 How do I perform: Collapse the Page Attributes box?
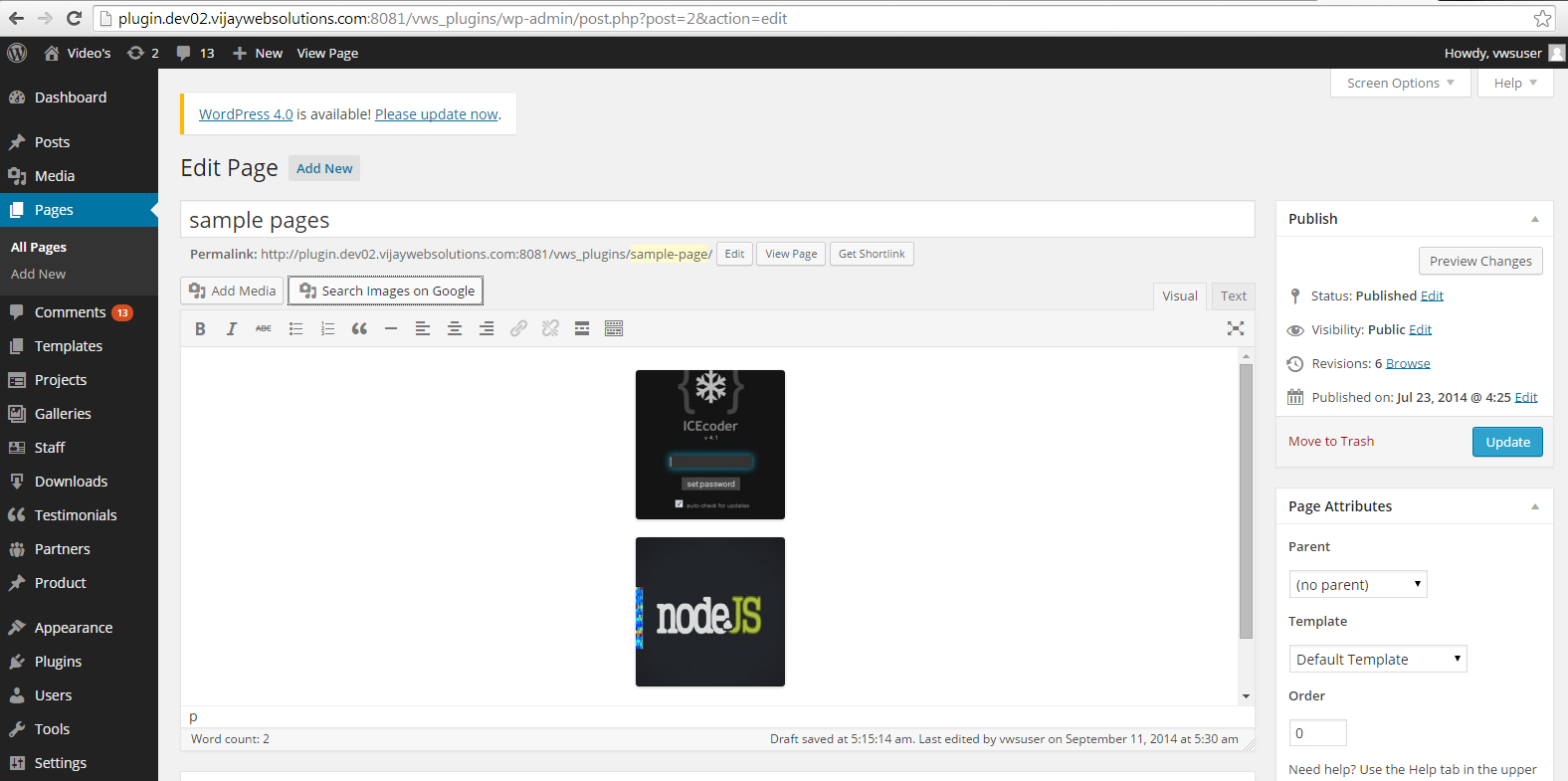[x=1535, y=506]
